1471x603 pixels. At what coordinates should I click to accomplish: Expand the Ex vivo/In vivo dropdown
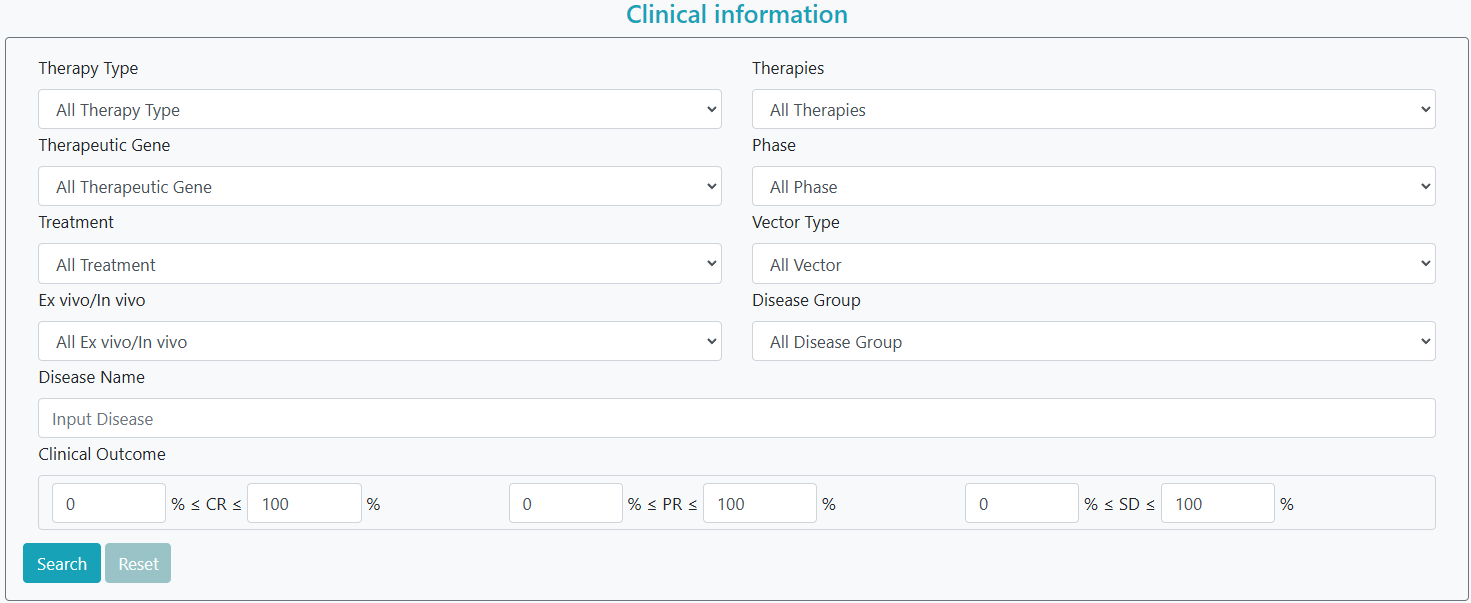[x=380, y=341]
